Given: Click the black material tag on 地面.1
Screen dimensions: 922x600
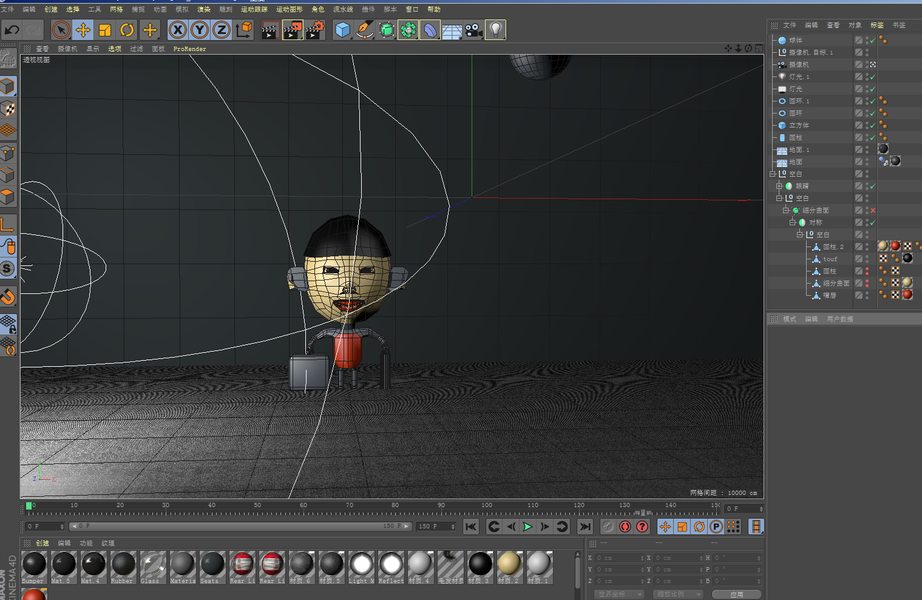Looking at the screenshot, I should pyautogui.click(x=883, y=149).
